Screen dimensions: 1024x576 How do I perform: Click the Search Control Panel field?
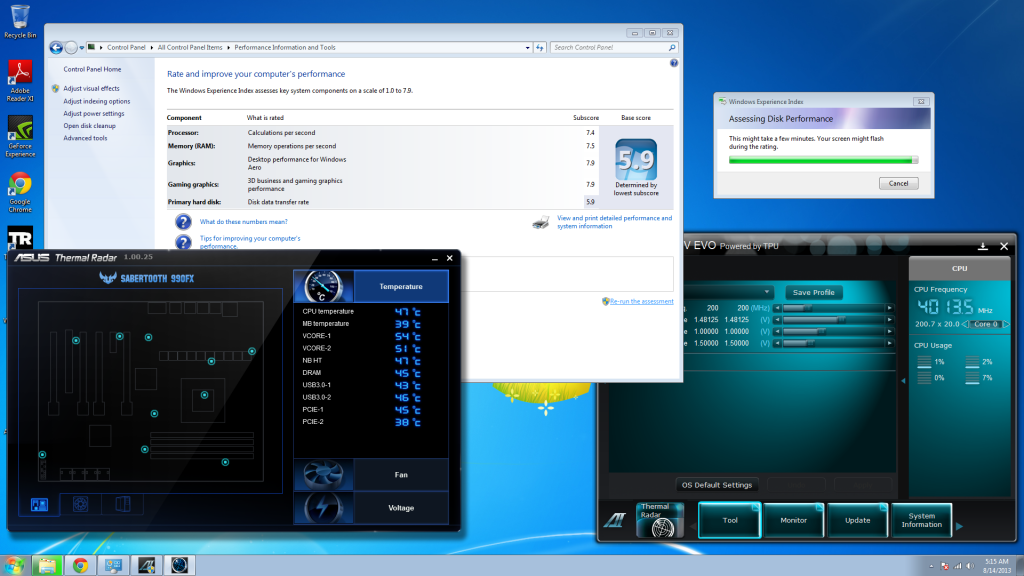607,47
